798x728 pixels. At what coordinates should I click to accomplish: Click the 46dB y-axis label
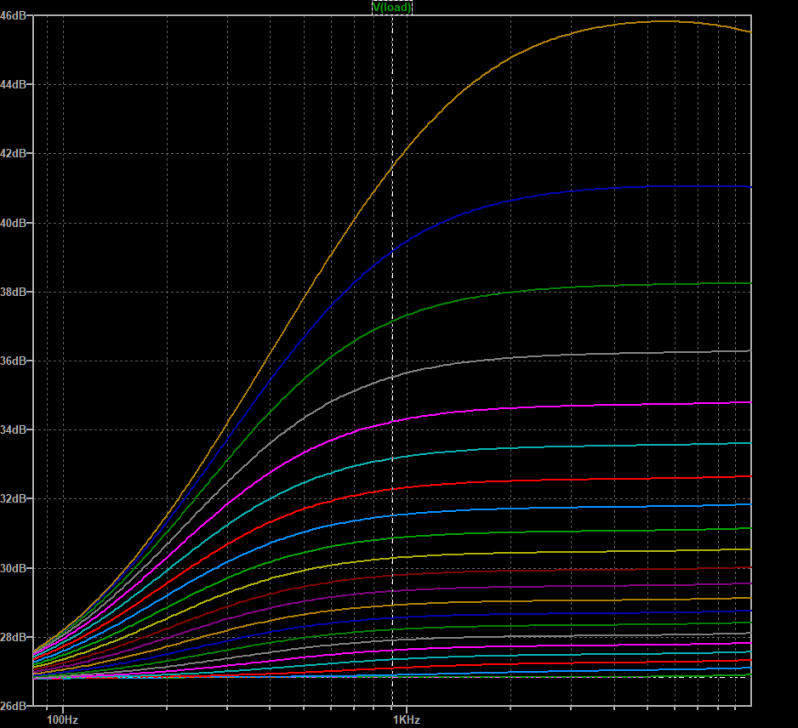click(x=16, y=16)
